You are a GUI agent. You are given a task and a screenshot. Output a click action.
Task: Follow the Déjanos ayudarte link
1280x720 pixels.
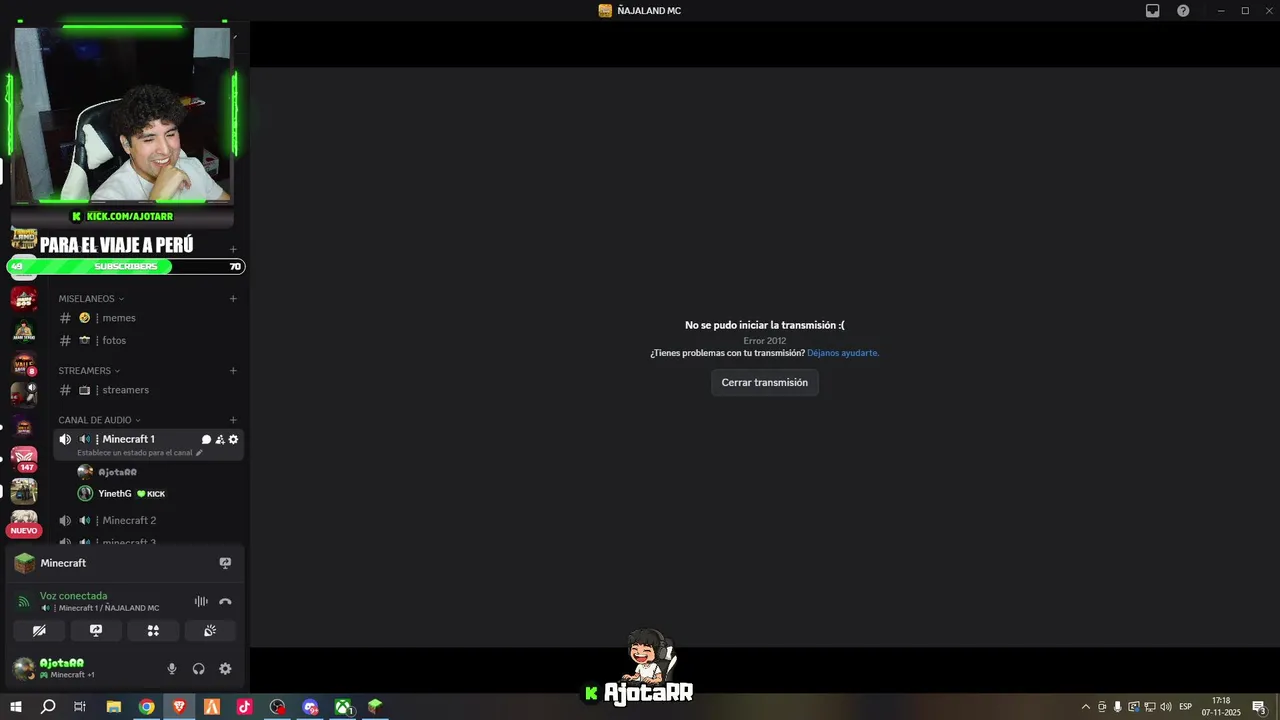843,353
